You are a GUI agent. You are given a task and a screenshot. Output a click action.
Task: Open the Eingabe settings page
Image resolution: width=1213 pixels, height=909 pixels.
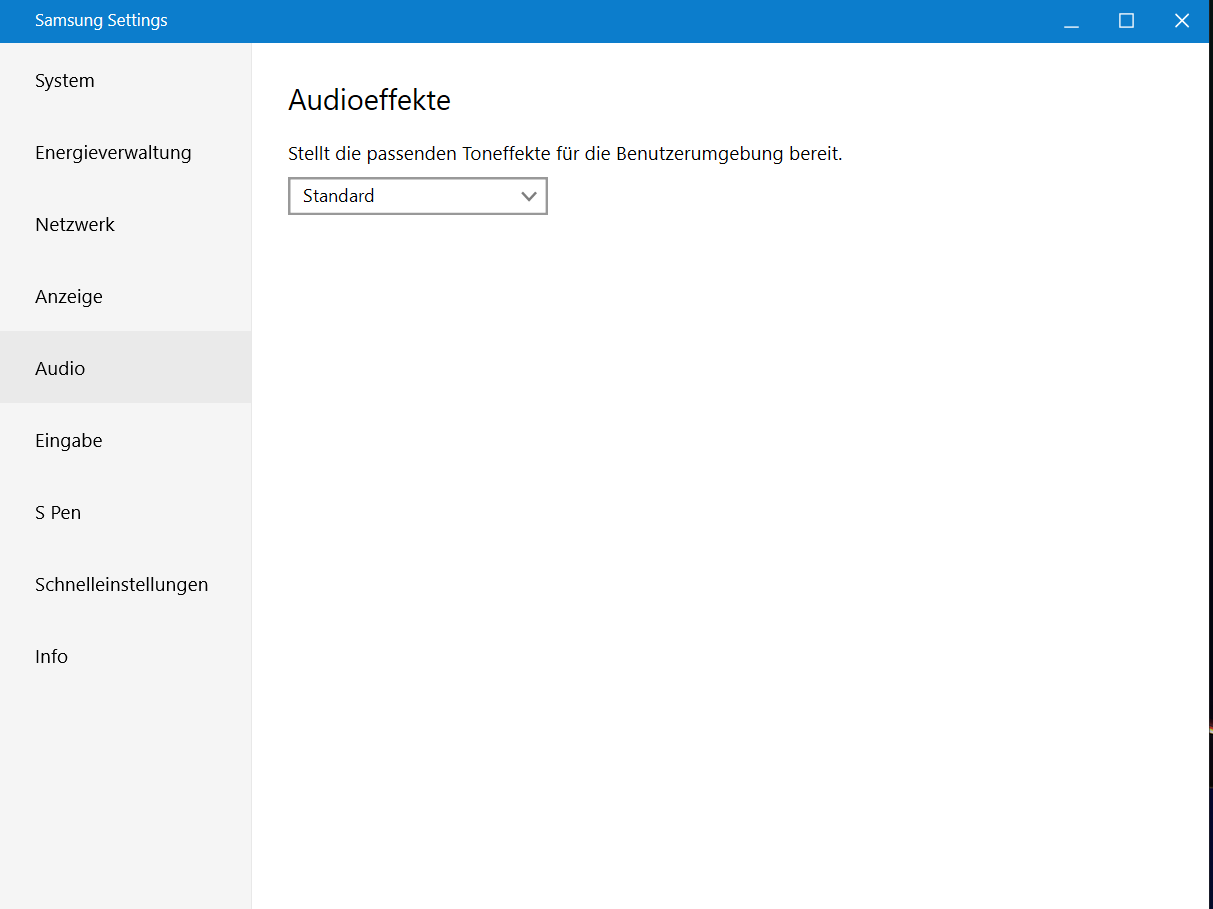pyautogui.click(x=69, y=441)
